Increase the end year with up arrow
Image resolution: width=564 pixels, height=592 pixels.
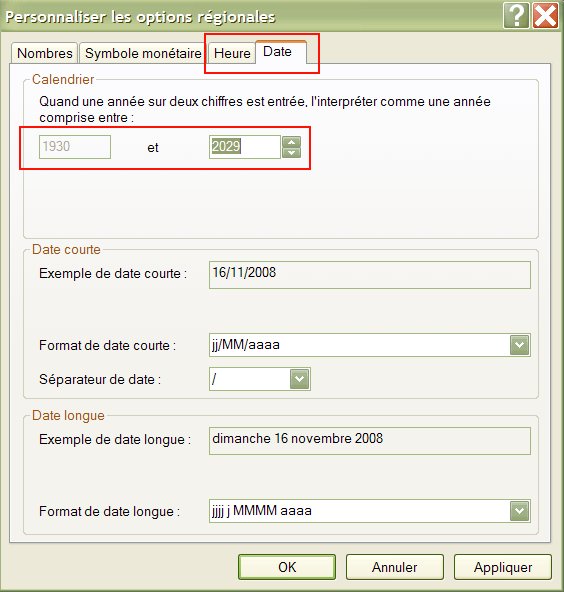(x=291, y=142)
